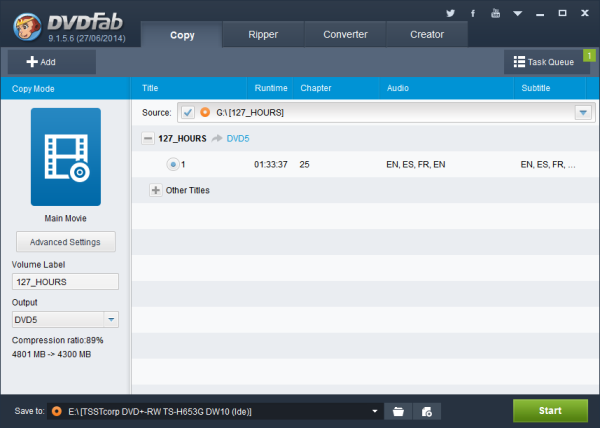The image size is (600, 428).
Task: Open Advanced Settings
Action: pos(65,242)
